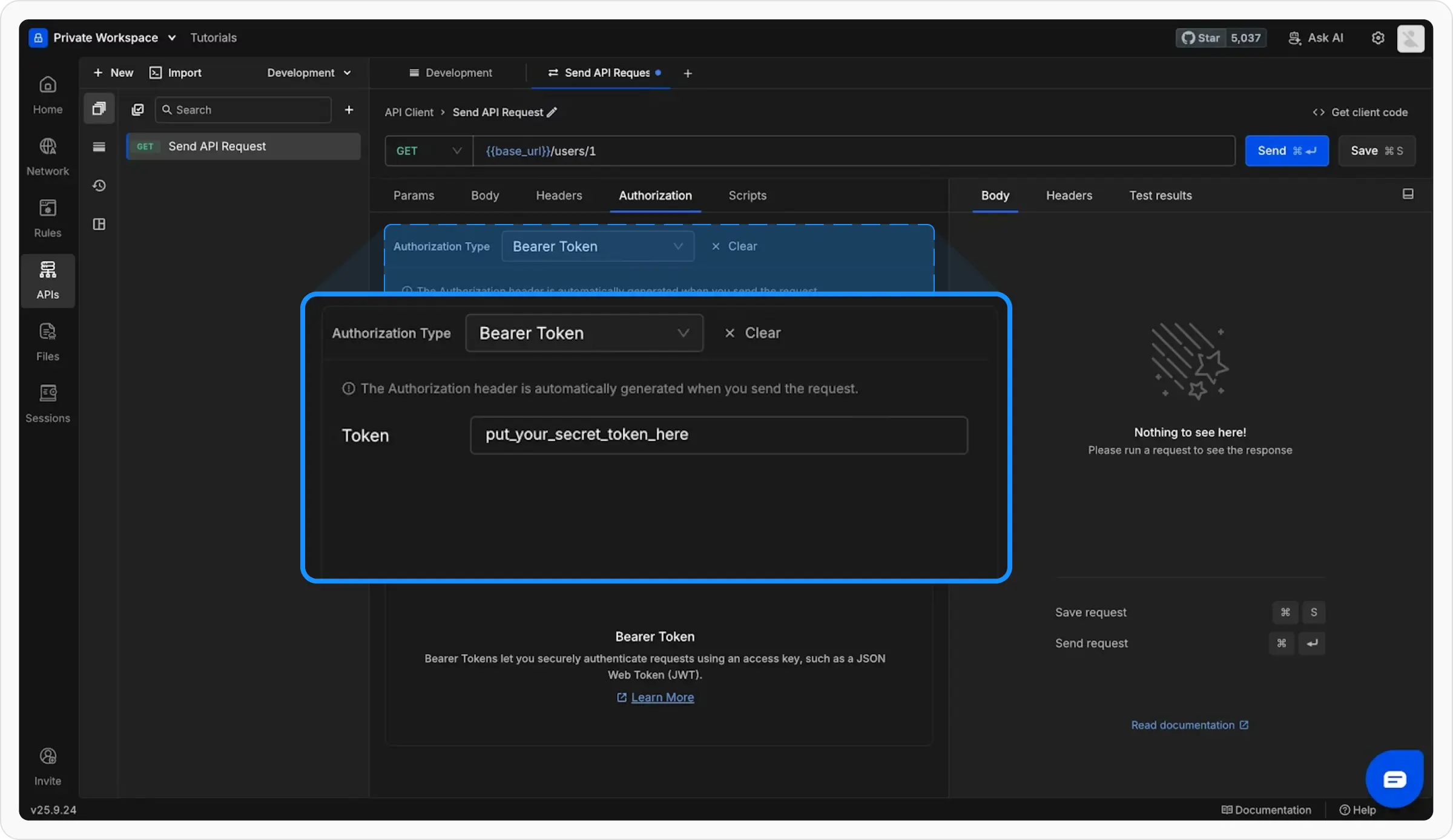Open the Sessions section icon
This screenshot has width=1453, height=840.
(x=47, y=393)
